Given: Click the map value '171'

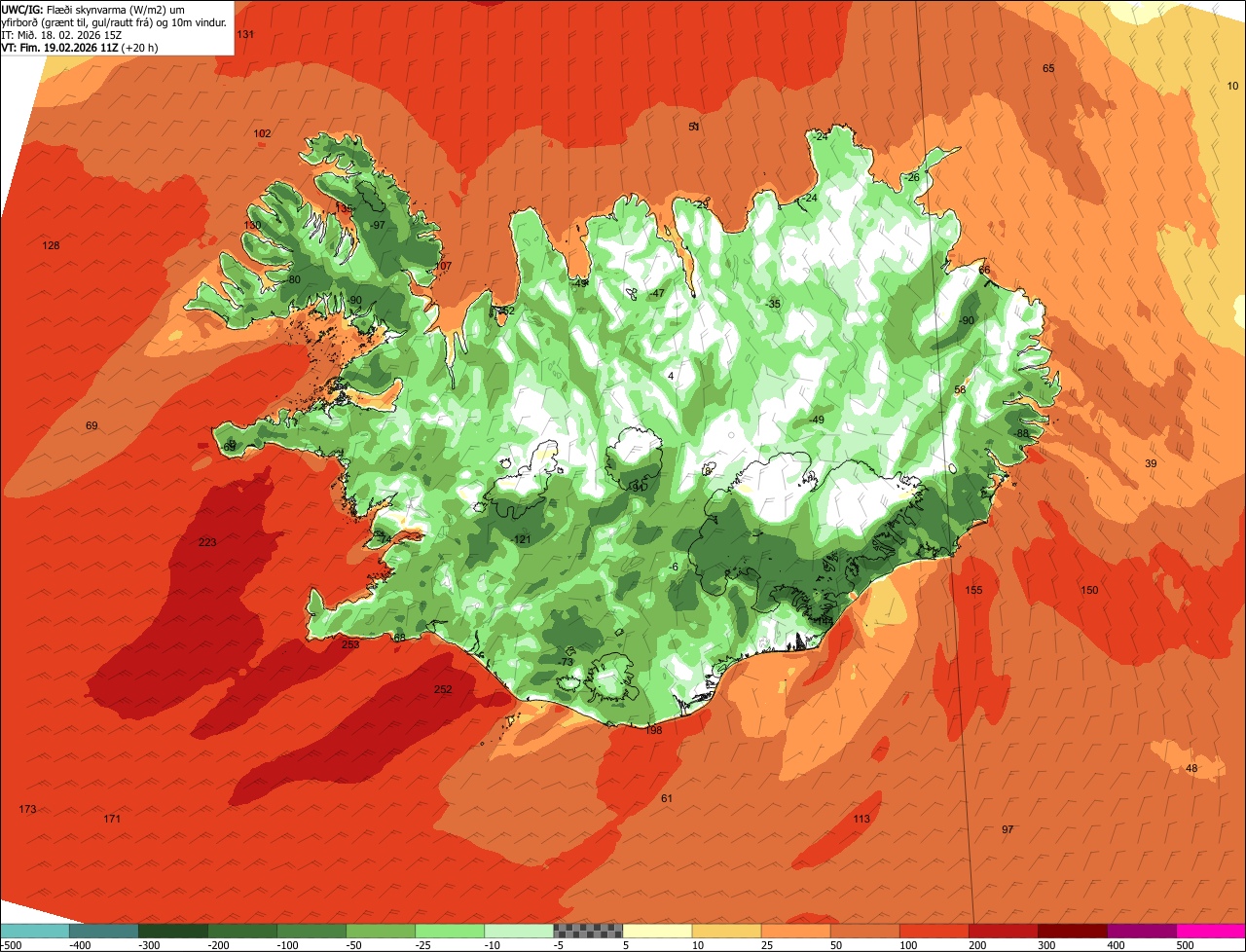Looking at the screenshot, I should pos(112,819).
